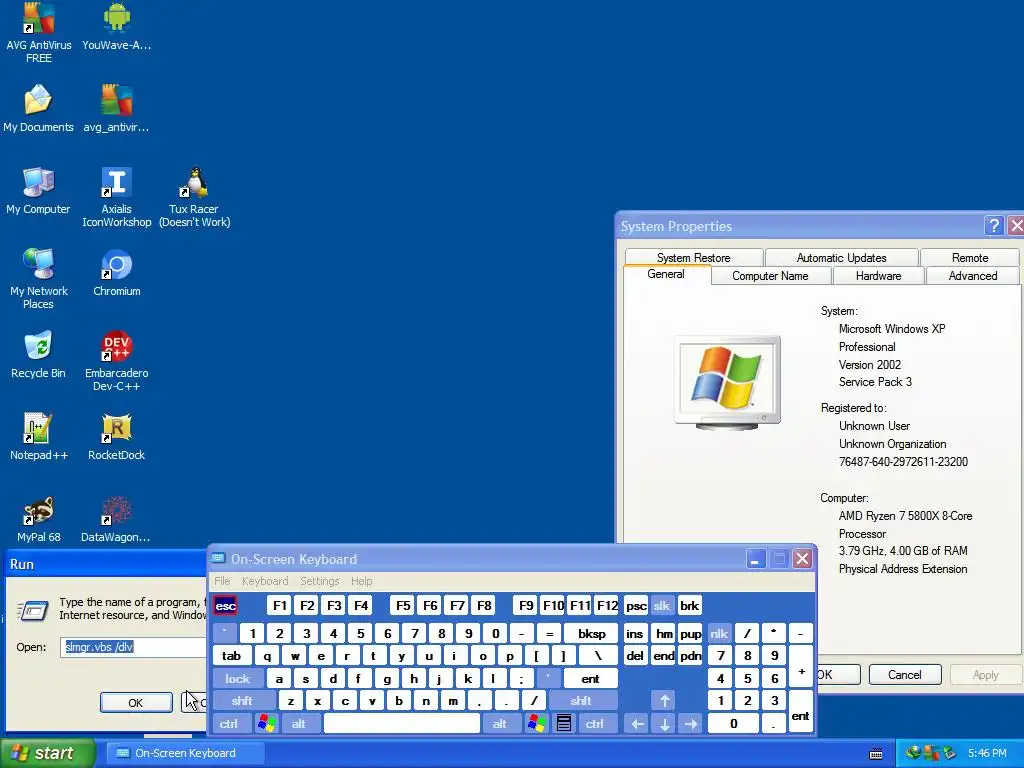
Task: Click the del key on keyboard
Action: pos(634,656)
